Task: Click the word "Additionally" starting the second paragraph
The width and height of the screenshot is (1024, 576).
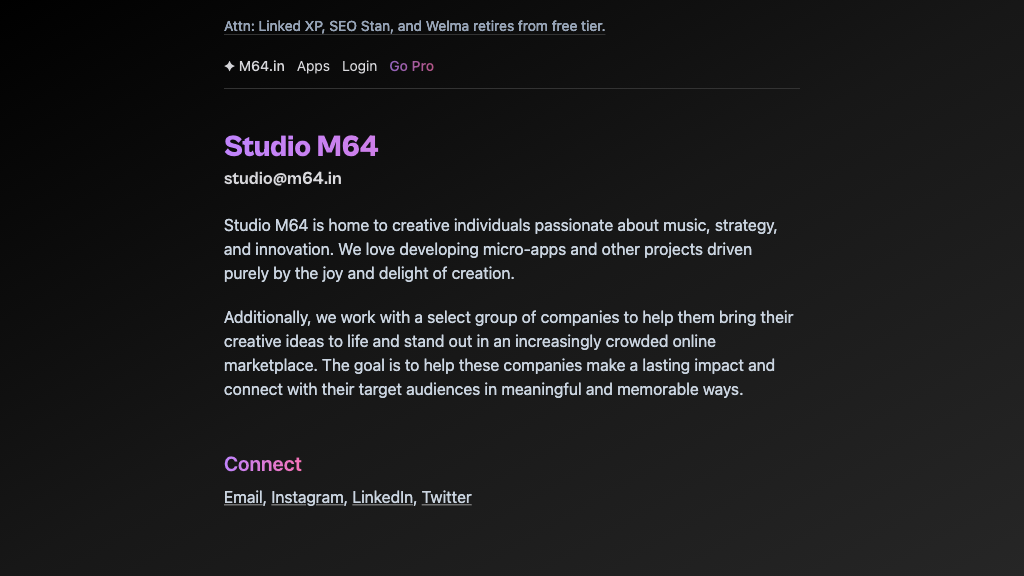Action: pyautogui.click(x=266, y=318)
